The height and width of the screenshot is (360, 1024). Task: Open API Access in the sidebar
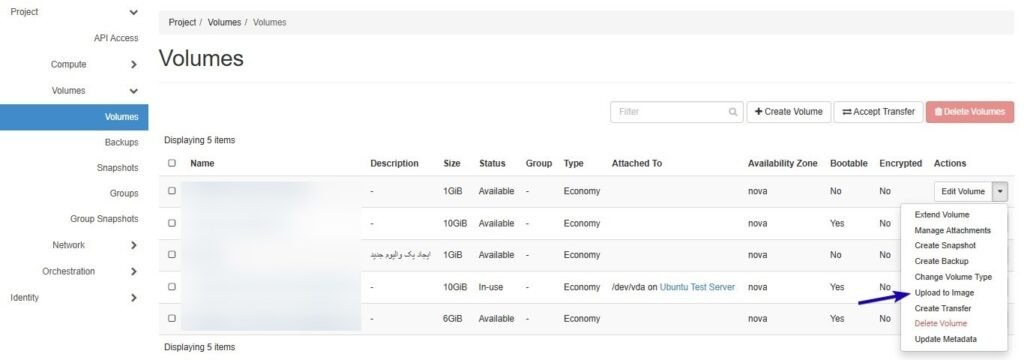point(116,39)
